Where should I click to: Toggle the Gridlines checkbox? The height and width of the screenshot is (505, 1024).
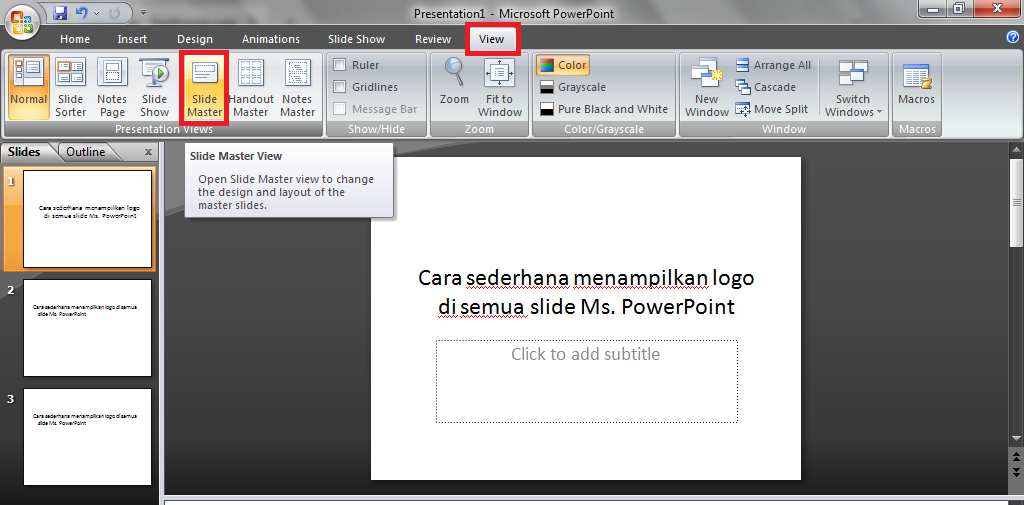click(340, 87)
